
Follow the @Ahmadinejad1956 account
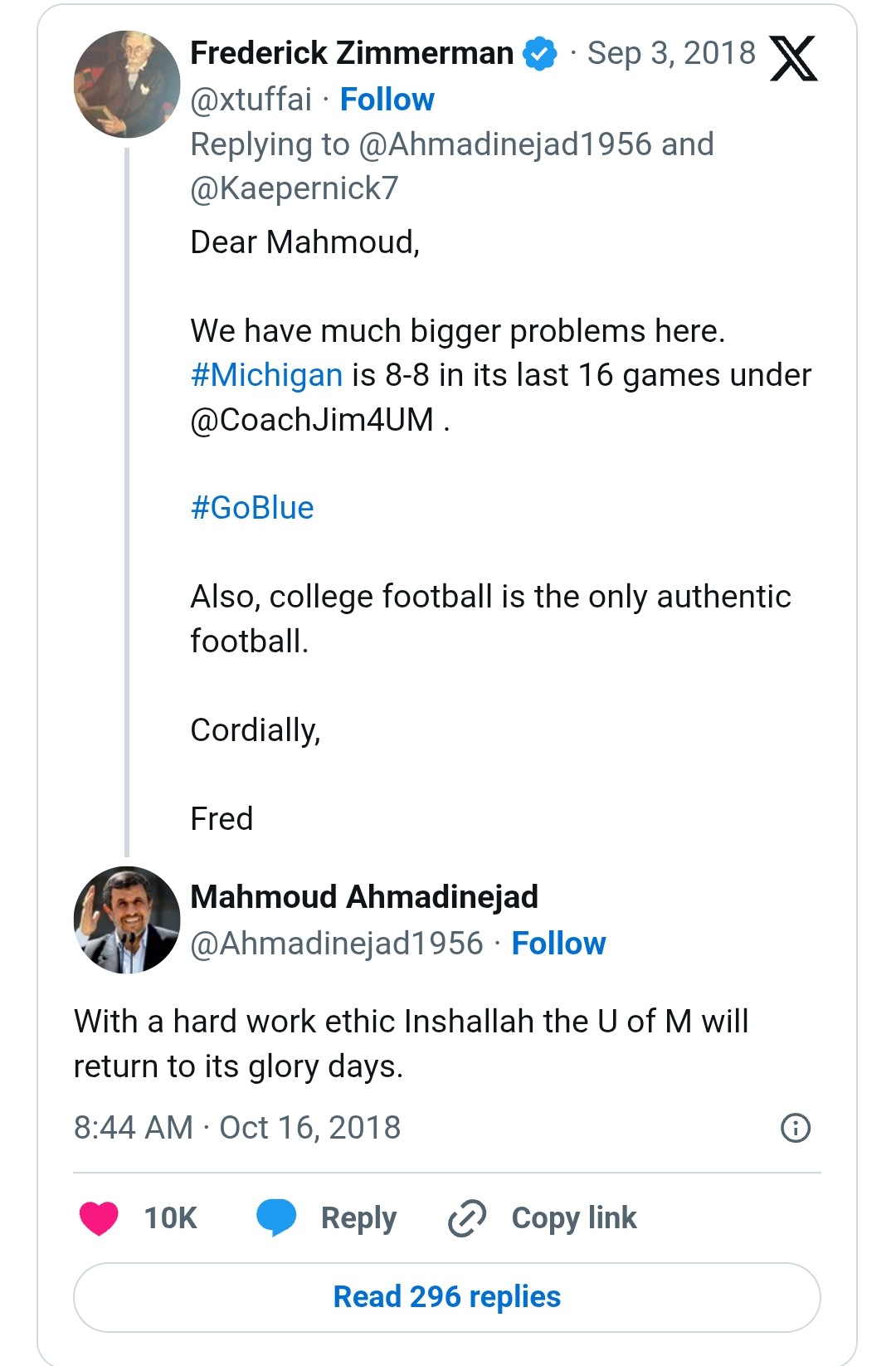558,944
